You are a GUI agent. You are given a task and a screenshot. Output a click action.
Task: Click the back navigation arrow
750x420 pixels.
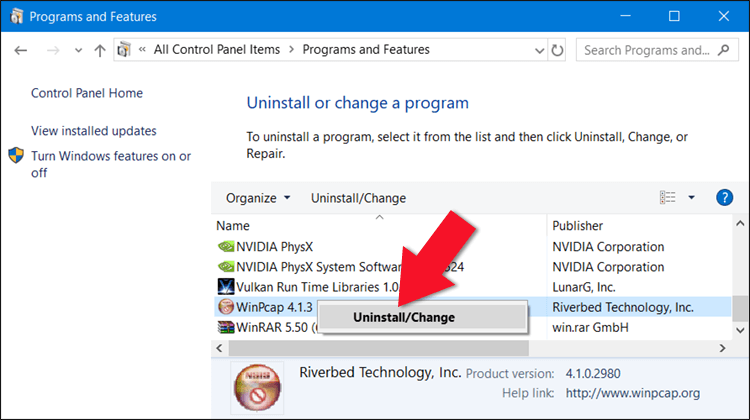coord(21,50)
